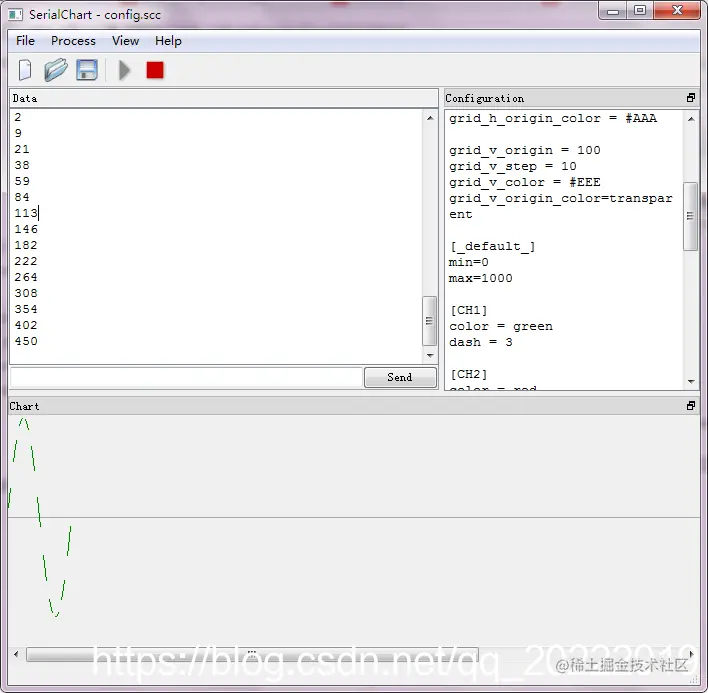Click the 'dash = 3' config line
This screenshot has width=708, height=693.
click(x=480, y=342)
